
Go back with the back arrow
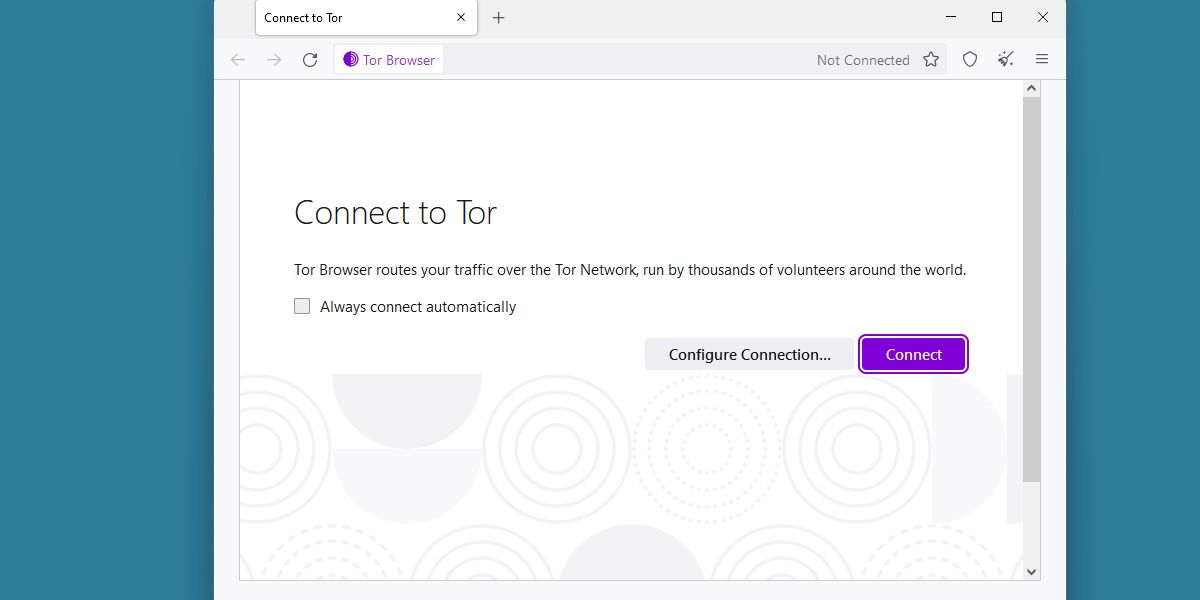[x=238, y=60]
